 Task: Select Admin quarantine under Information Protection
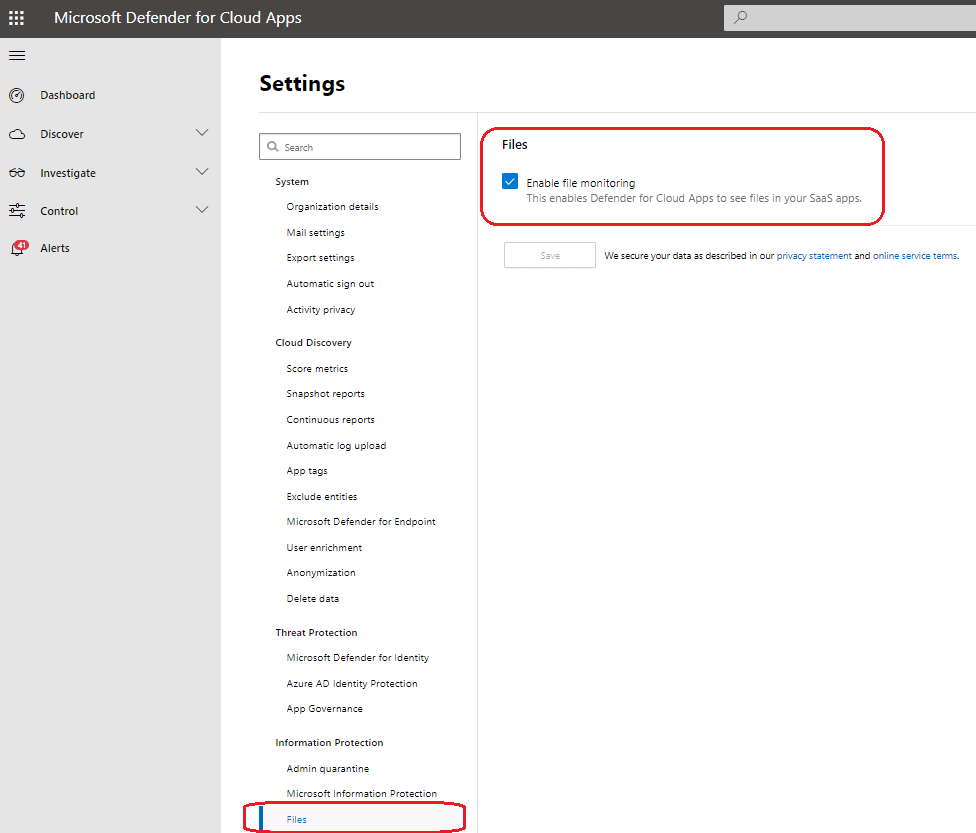point(328,769)
